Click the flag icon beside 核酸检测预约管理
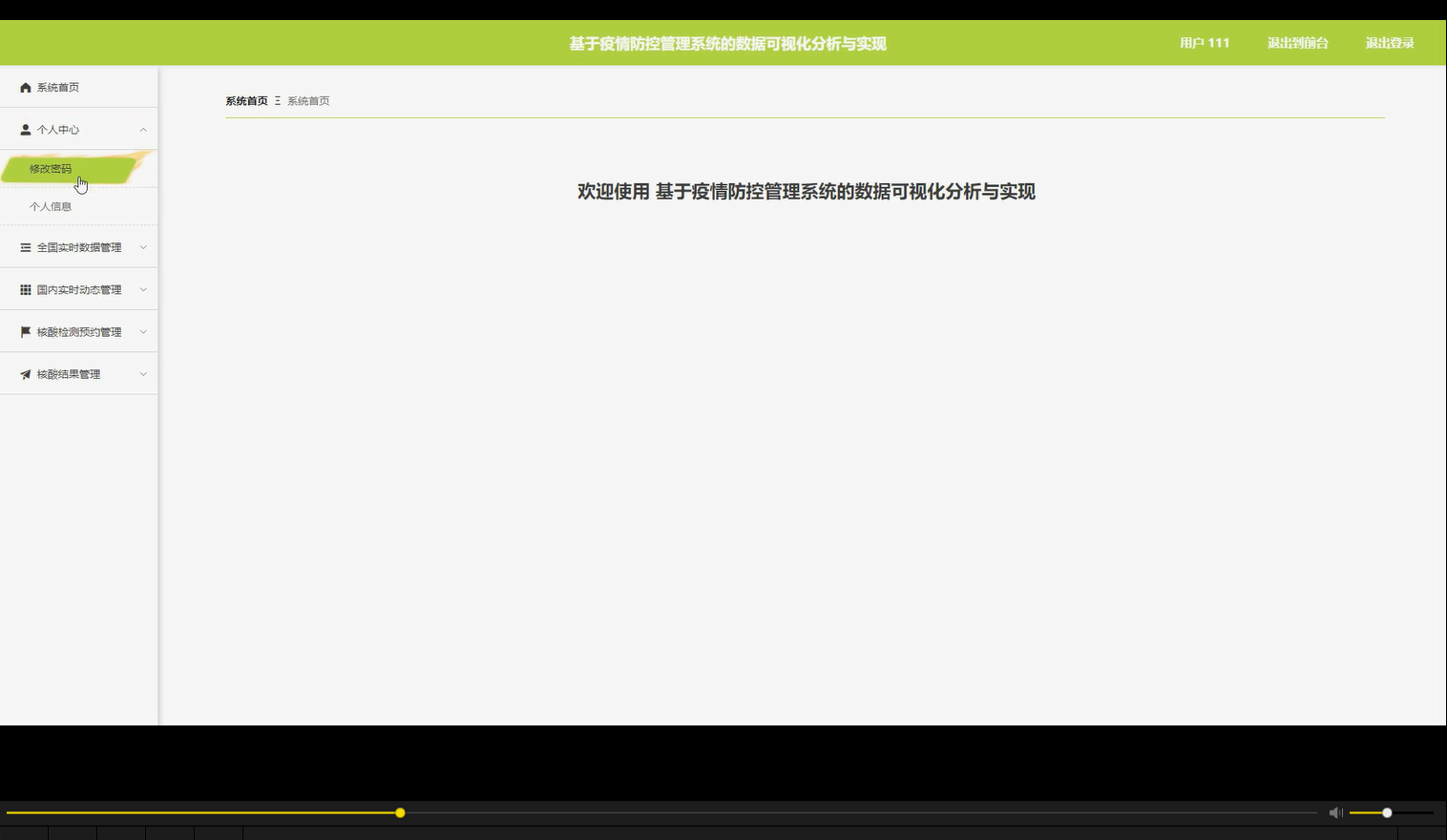Viewport: 1447px width, 840px height. (x=26, y=332)
